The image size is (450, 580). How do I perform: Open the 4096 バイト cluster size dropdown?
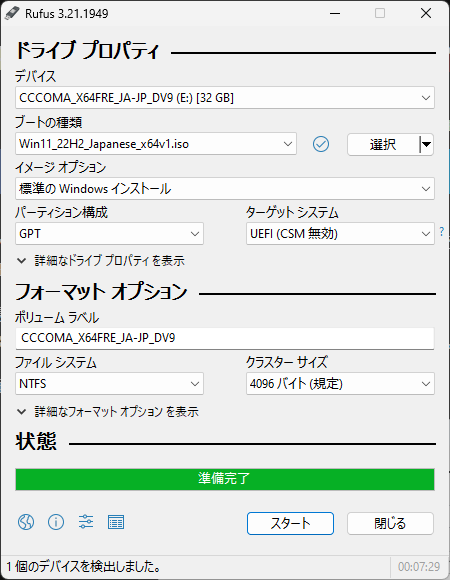click(x=340, y=384)
